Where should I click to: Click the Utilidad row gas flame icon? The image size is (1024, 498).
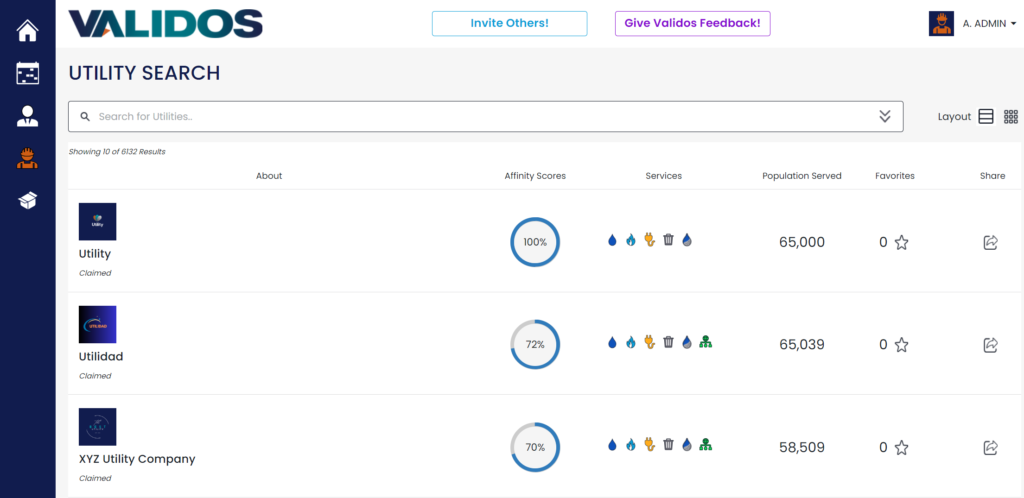click(630, 342)
